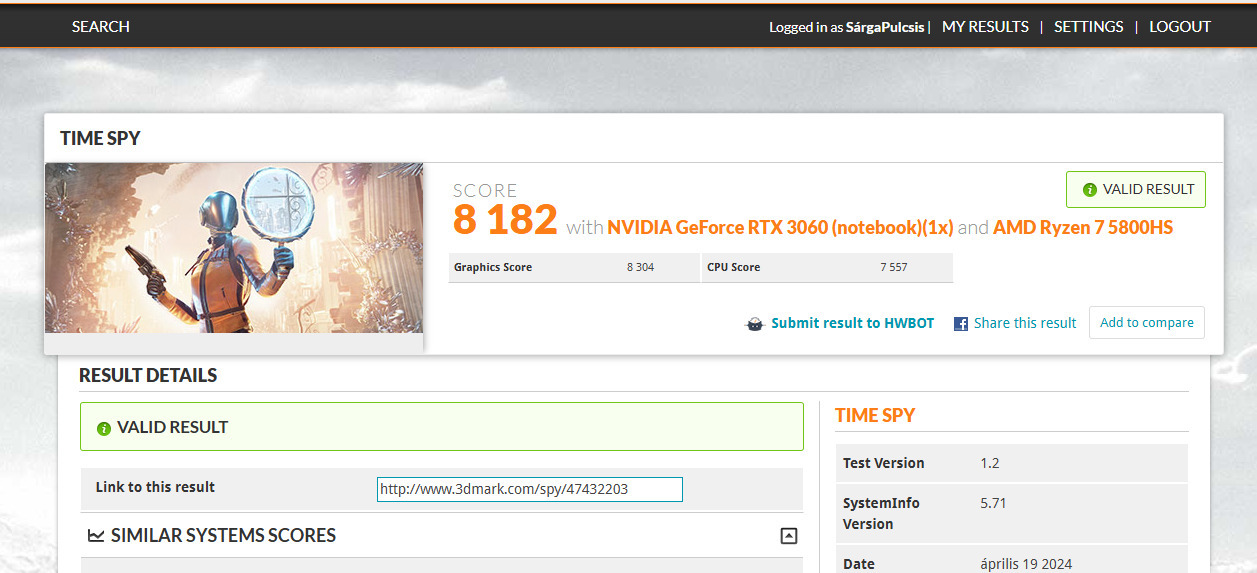Viewport: 1257px width, 573px height.
Task: Click the Graphics Score label
Action: point(493,267)
